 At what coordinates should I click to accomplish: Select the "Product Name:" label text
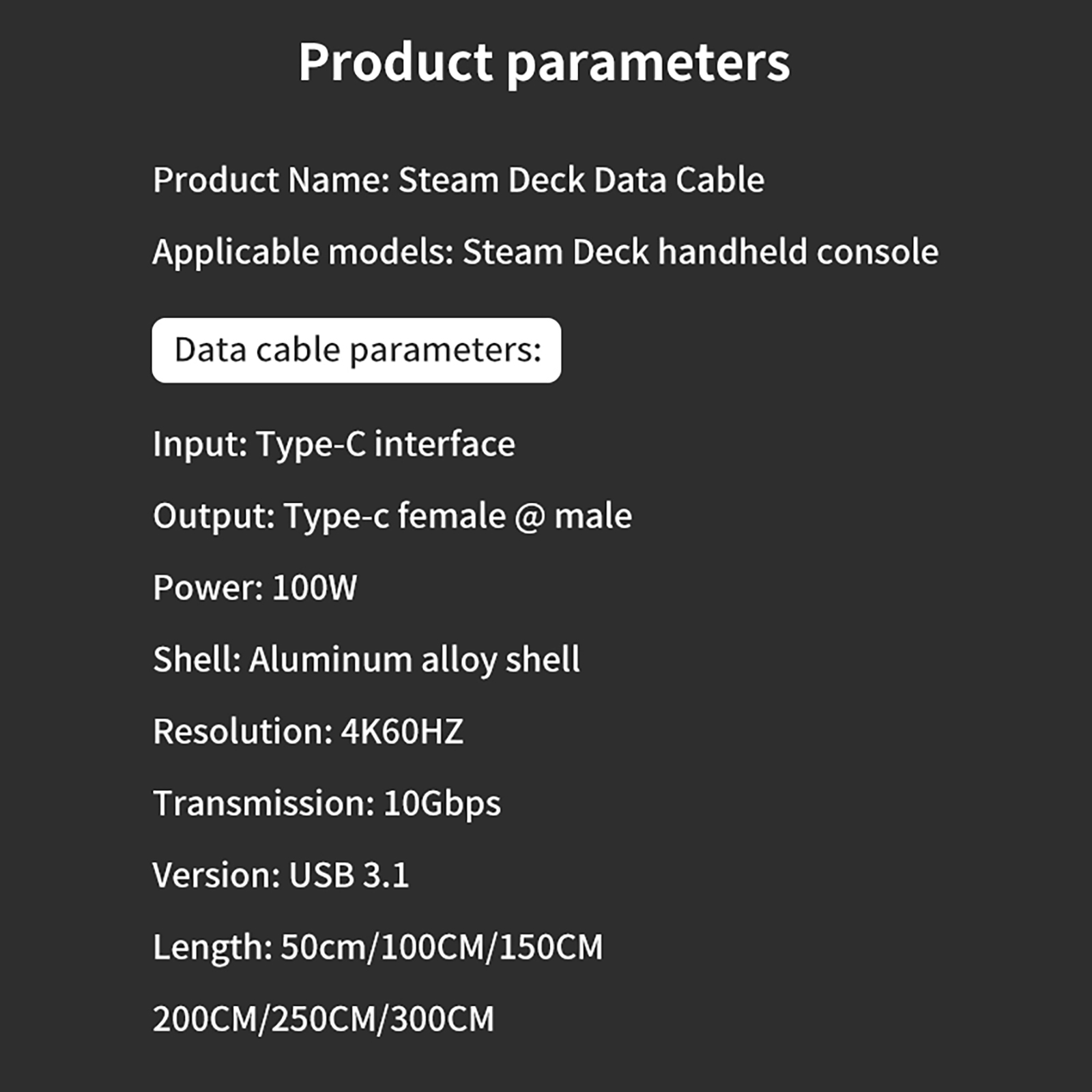coord(271,181)
